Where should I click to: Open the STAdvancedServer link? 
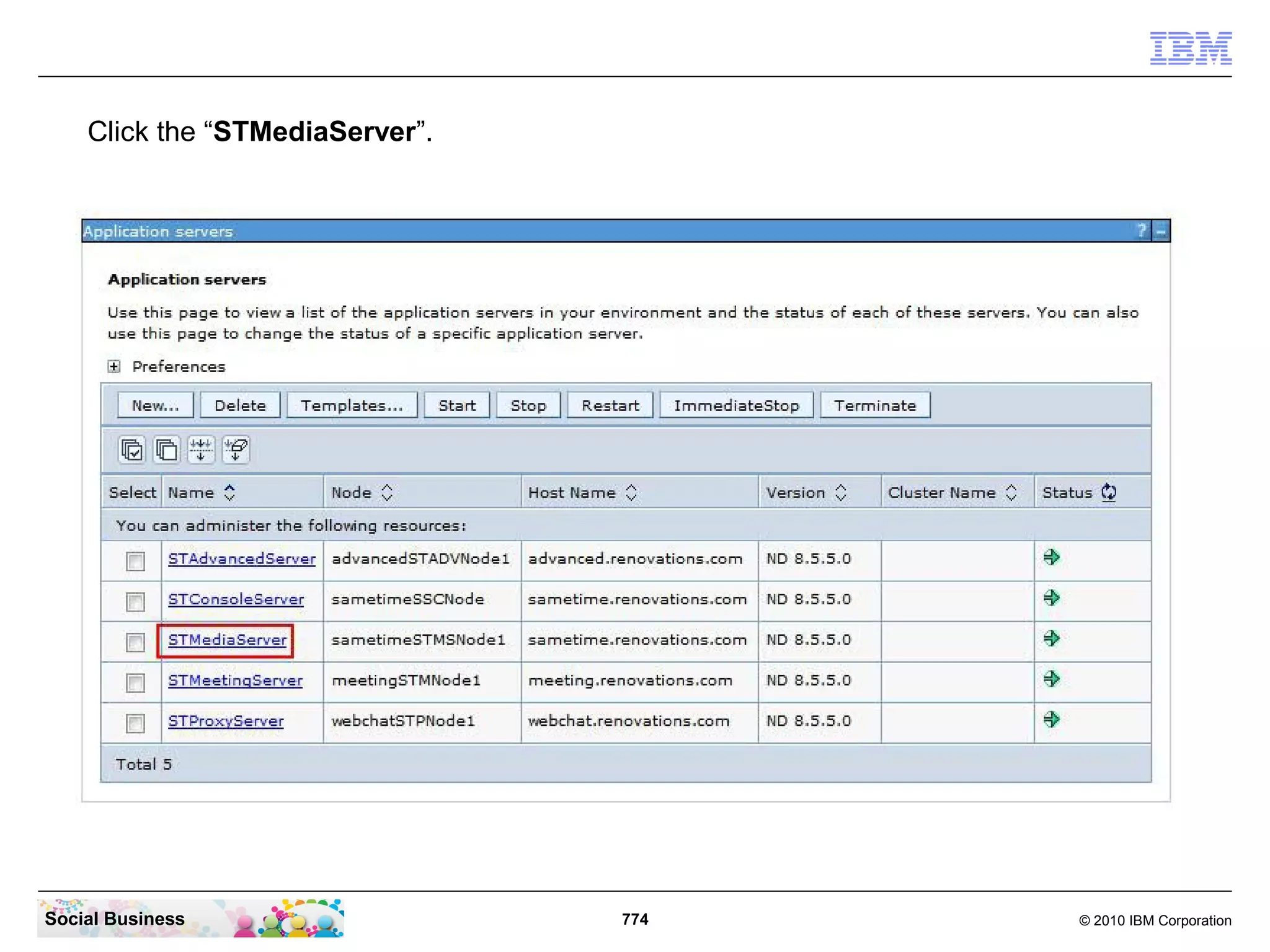point(242,558)
